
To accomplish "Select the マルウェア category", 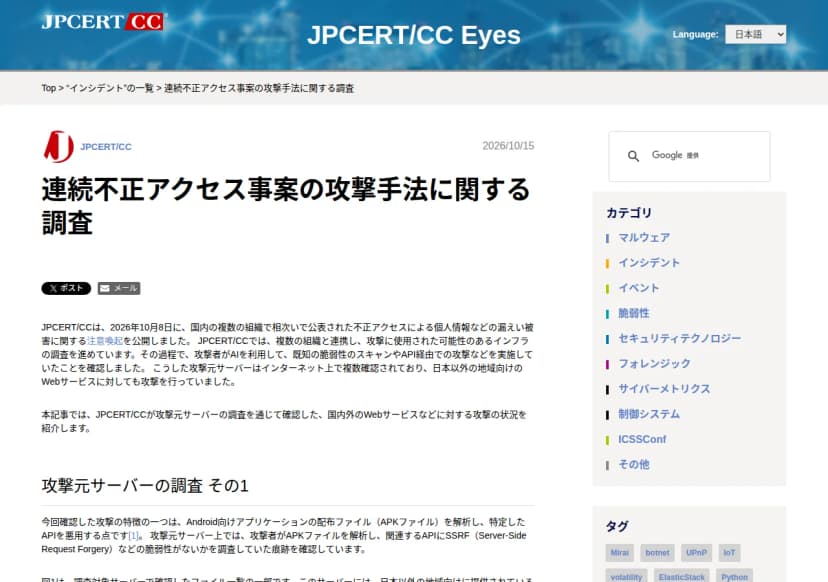I will pos(644,238).
